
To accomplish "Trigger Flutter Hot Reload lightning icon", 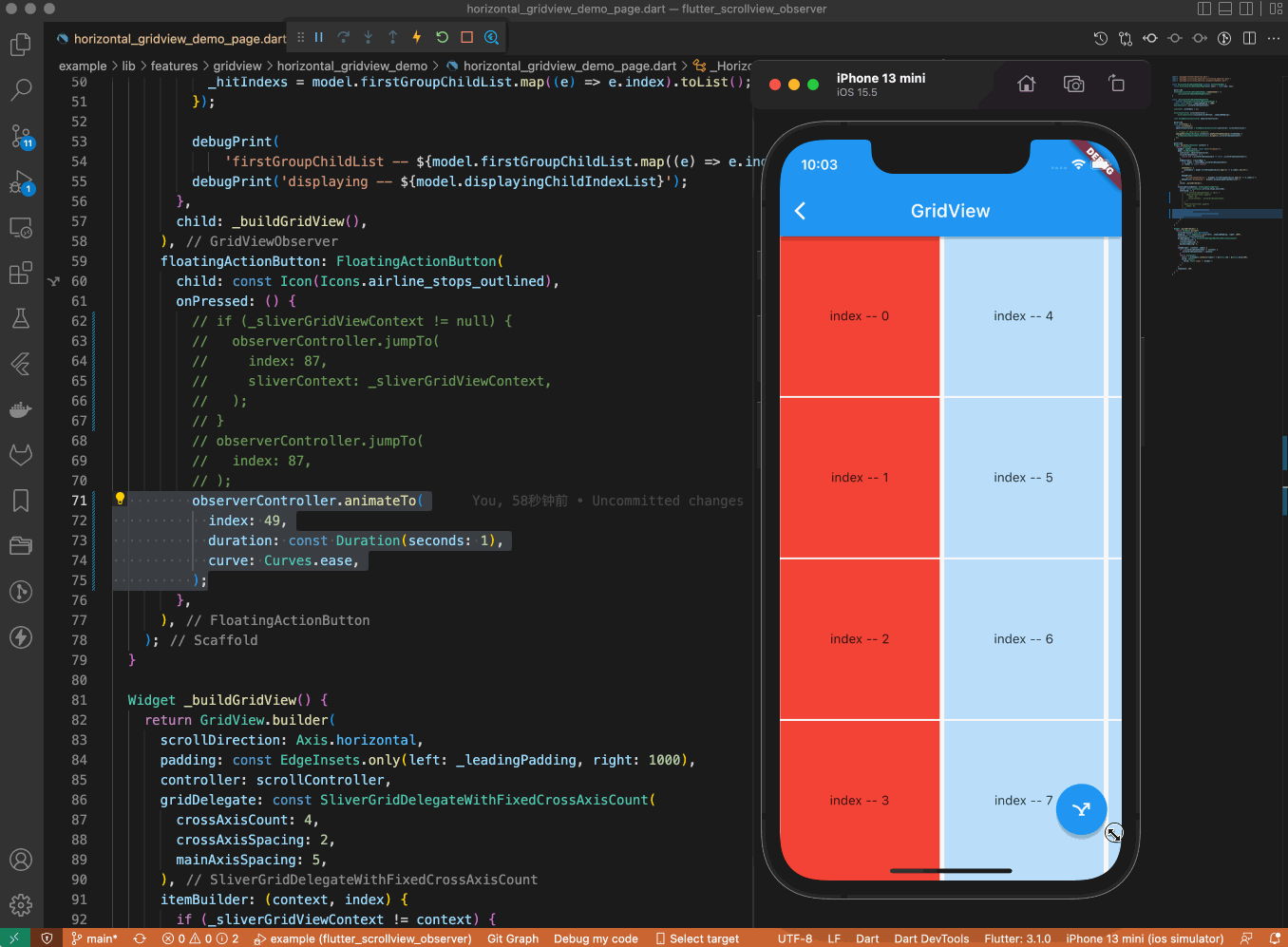I will (x=417, y=37).
